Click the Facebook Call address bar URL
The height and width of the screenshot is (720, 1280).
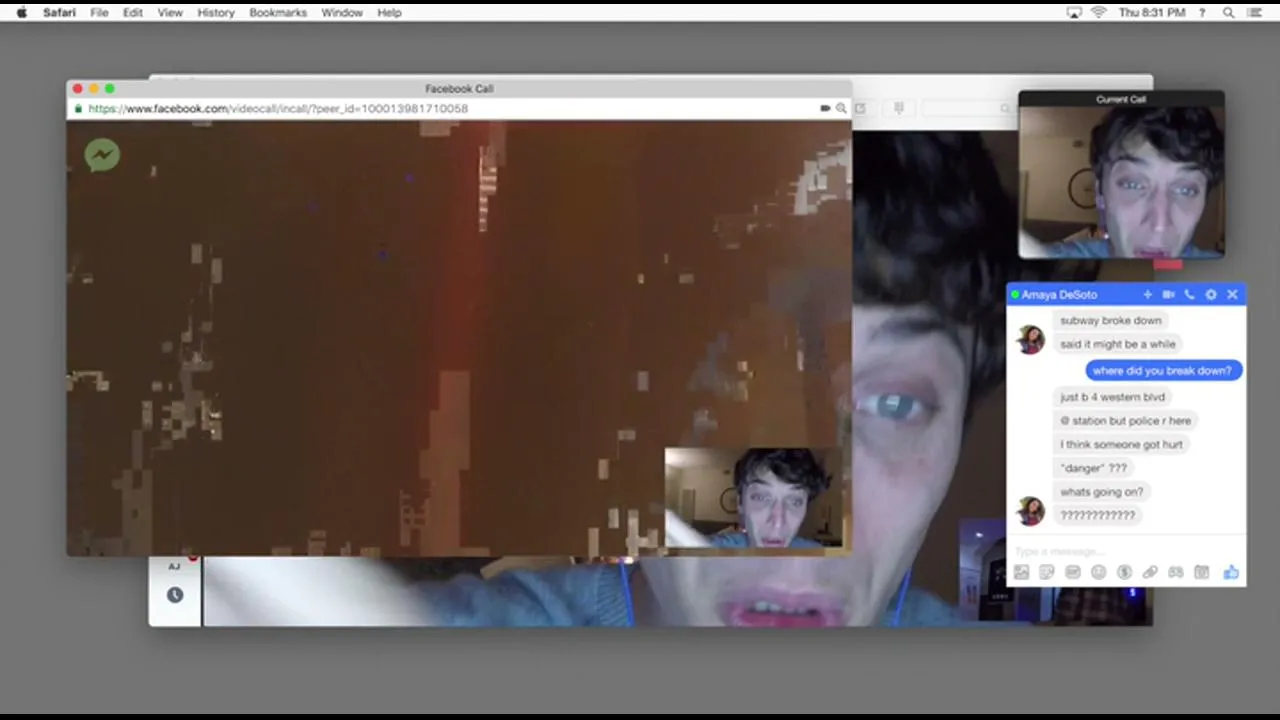click(x=278, y=108)
